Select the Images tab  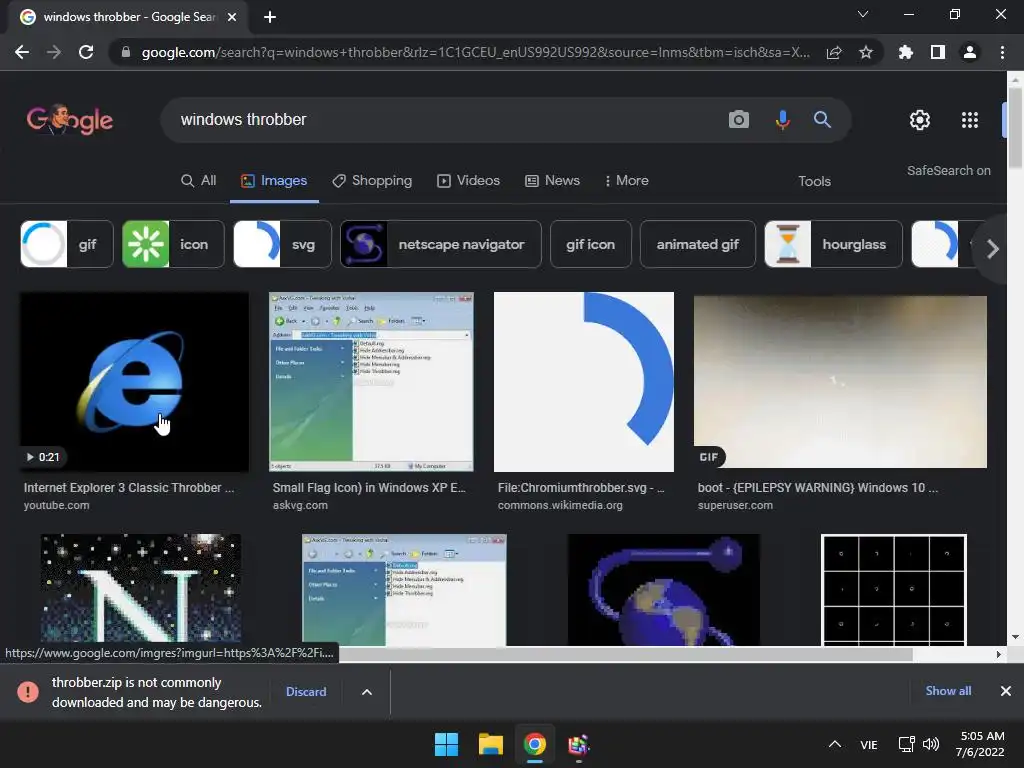(274, 181)
